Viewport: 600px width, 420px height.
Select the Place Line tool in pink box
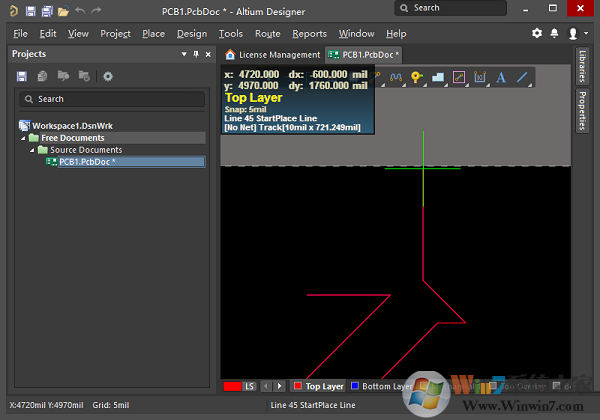click(x=459, y=78)
